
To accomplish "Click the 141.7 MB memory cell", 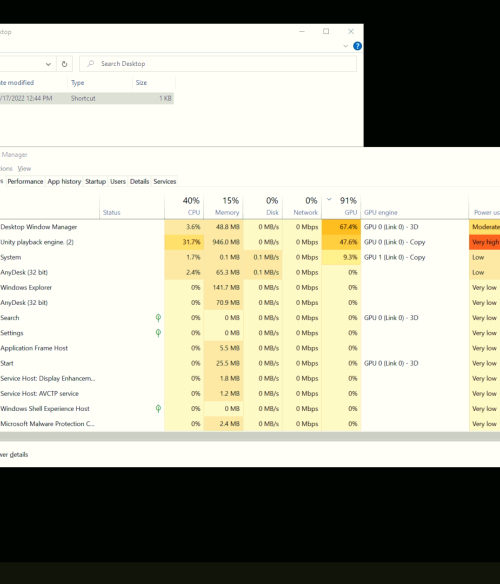I will tap(224, 288).
